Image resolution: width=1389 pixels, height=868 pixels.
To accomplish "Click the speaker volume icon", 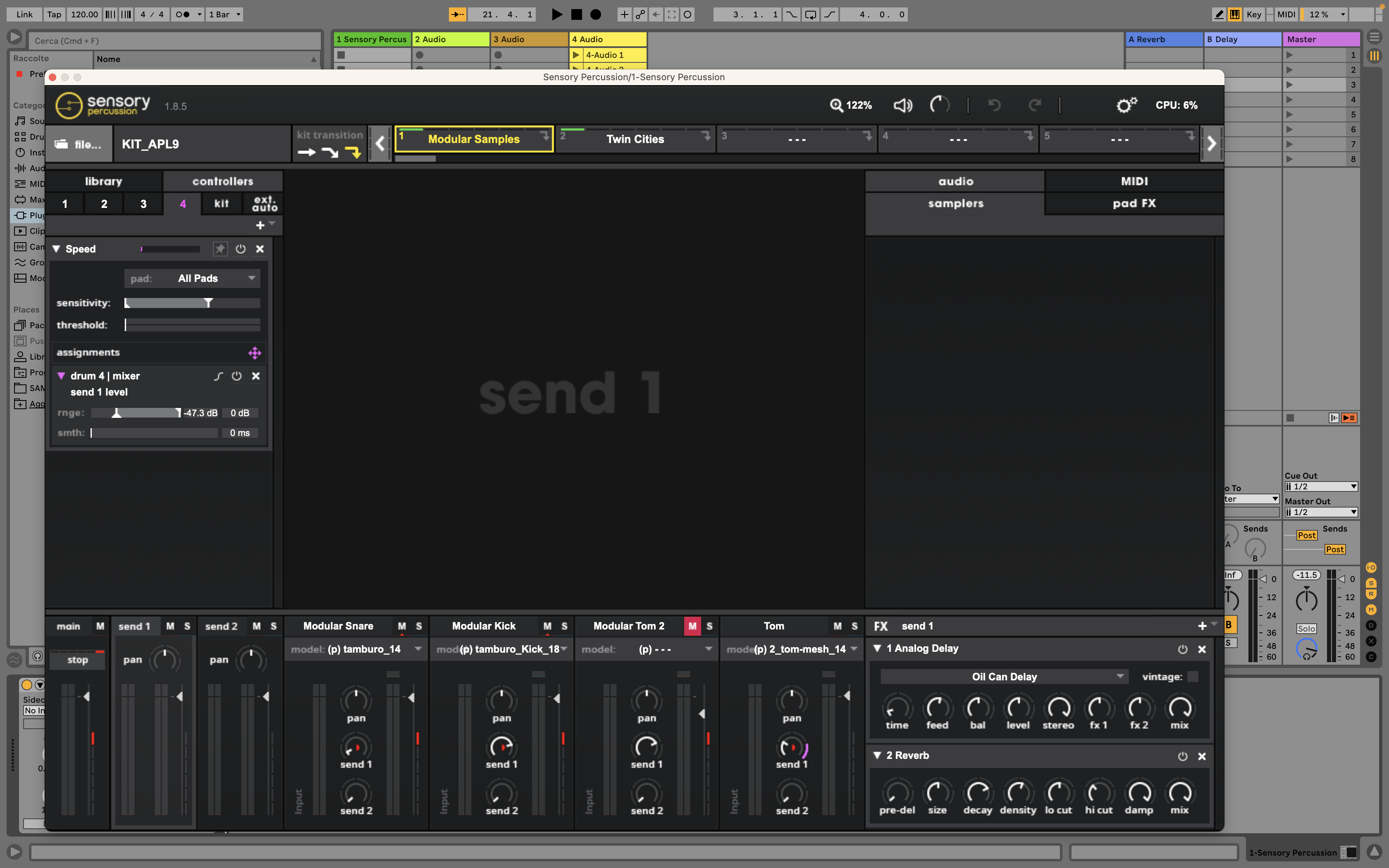I will coord(902,105).
